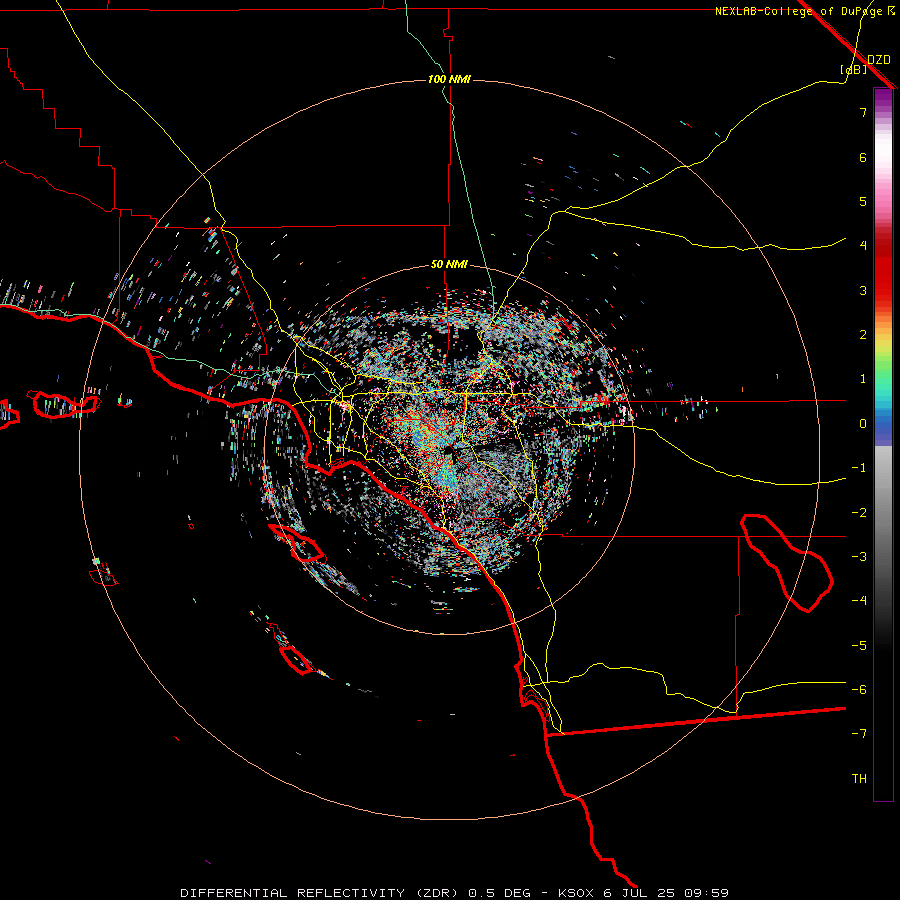Click the -6 value on color scale
Image resolution: width=900 pixels, height=900 pixels.
click(859, 689)
